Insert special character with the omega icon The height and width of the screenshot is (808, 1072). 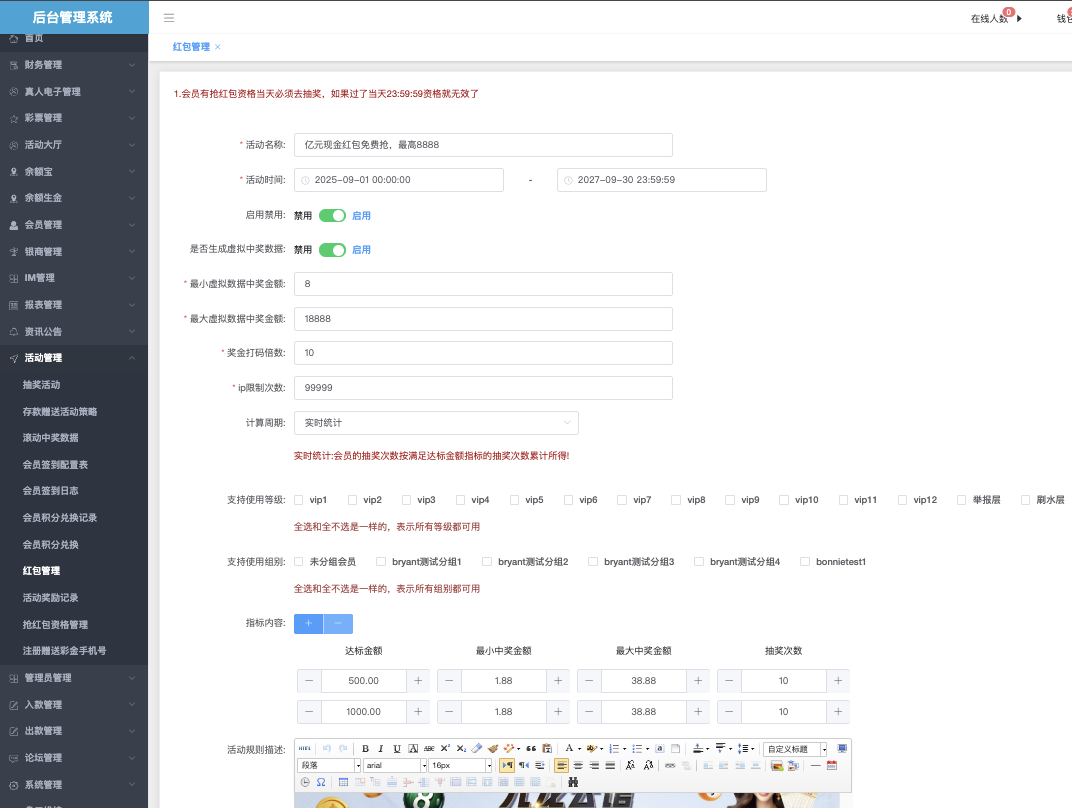coord(320,781)
